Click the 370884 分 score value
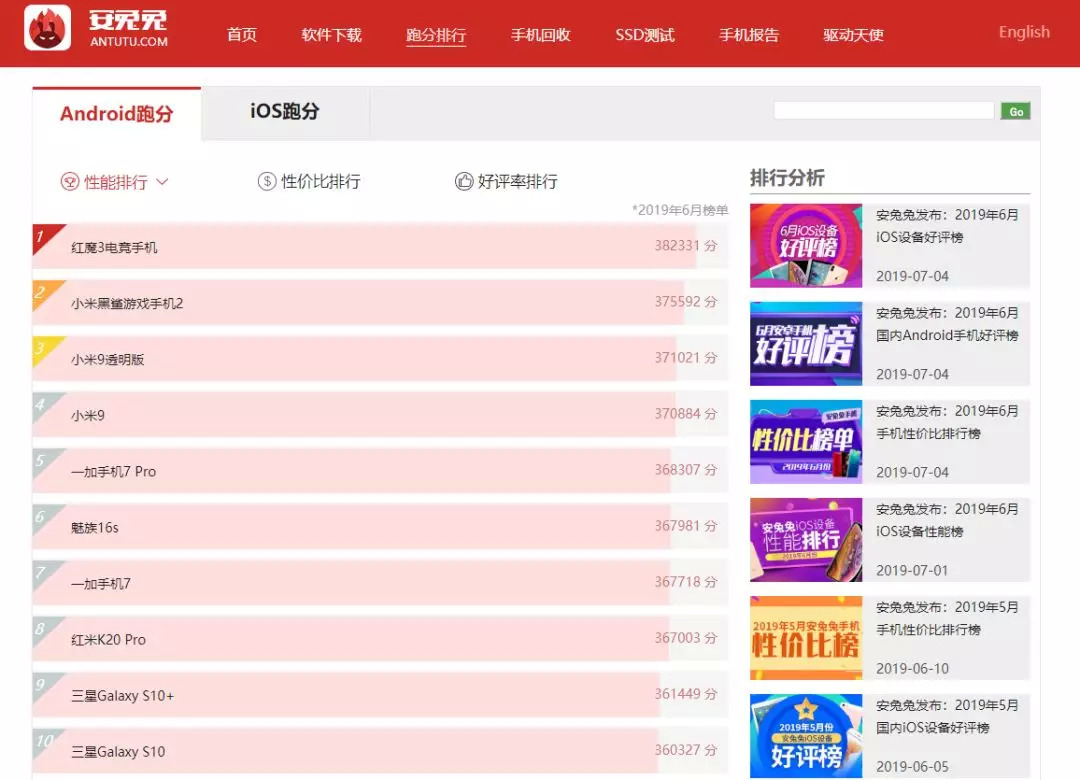The height and width of the screenshot is (780, 1080). pos(685,413)
